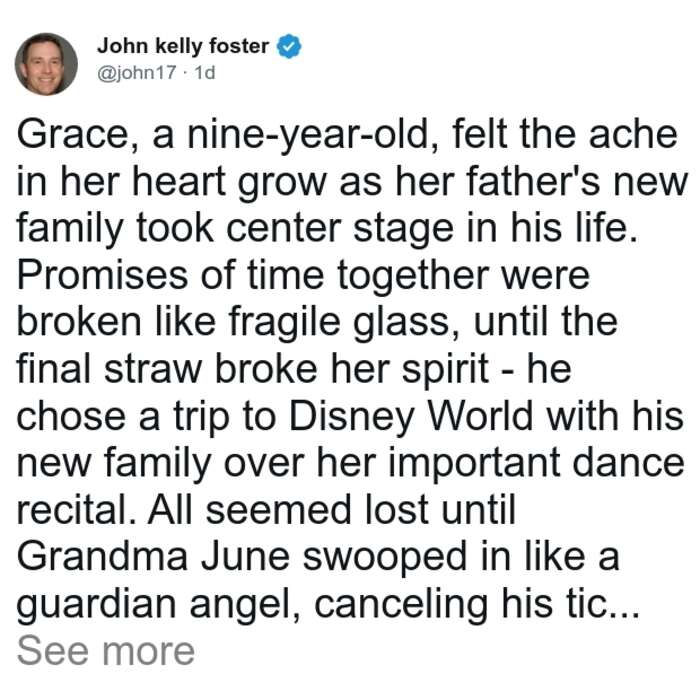Open John kelly foster's profile photo
Screen dimensions: 700x700
(46, 64)
